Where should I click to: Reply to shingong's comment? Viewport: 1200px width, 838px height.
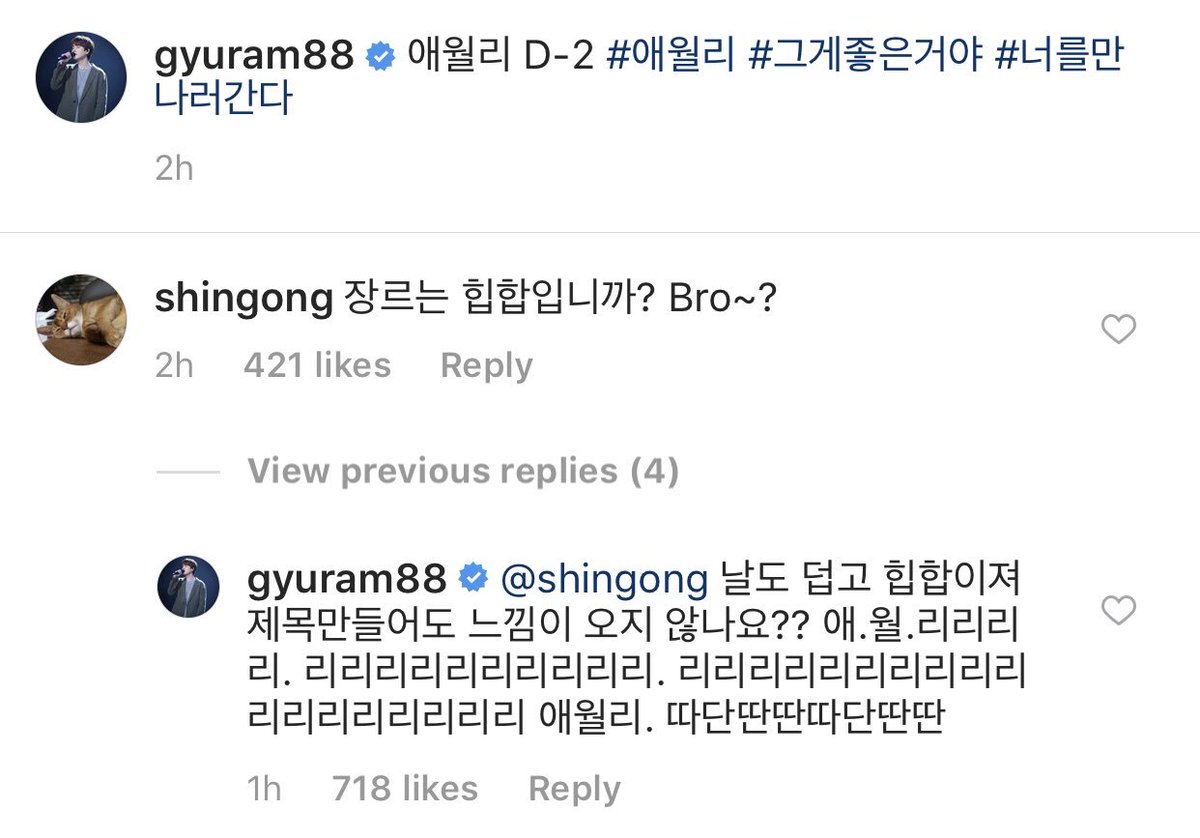point(486,365)
